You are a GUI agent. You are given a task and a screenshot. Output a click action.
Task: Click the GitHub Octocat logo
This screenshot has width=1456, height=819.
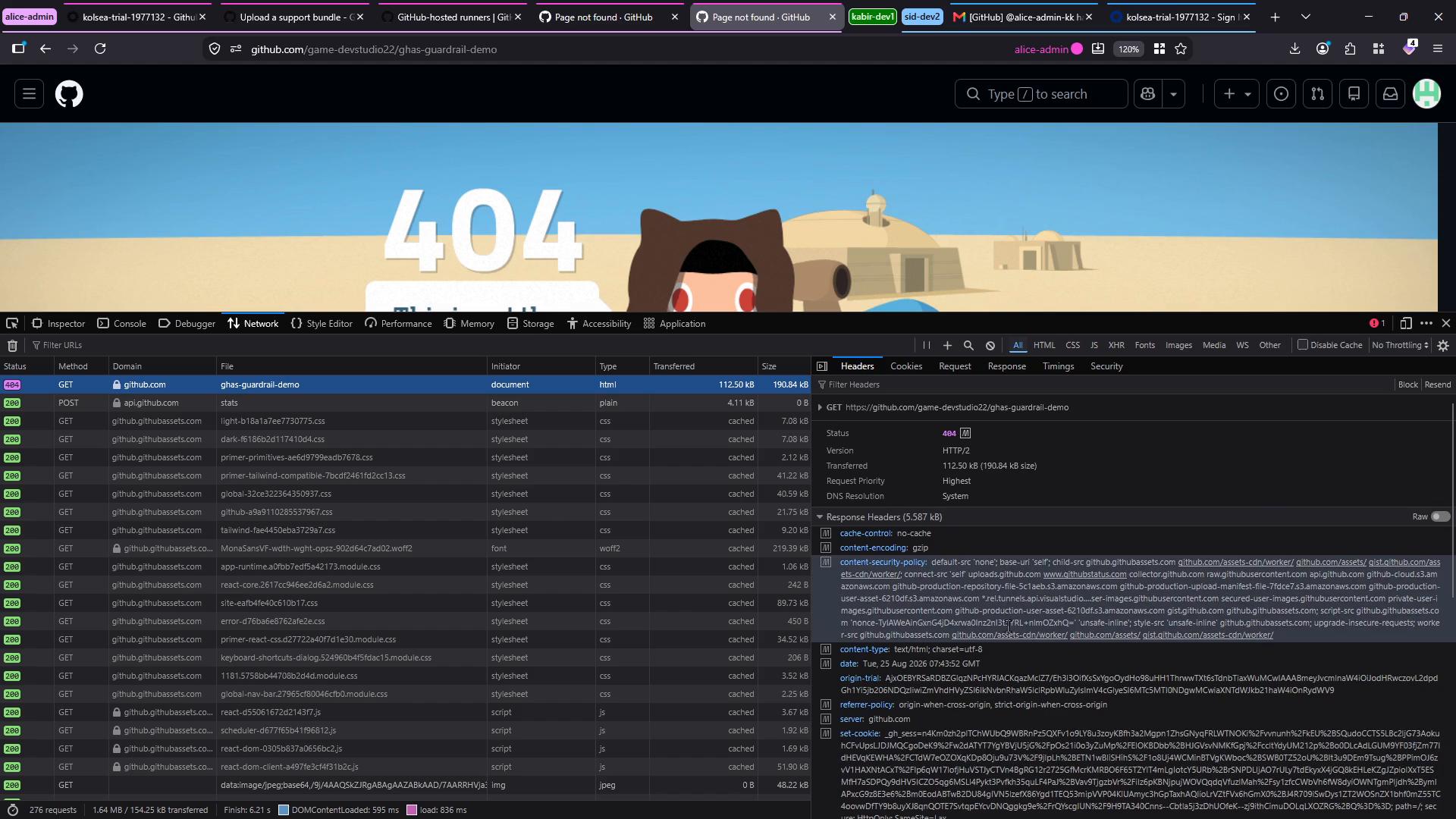(x=69, y=94)
